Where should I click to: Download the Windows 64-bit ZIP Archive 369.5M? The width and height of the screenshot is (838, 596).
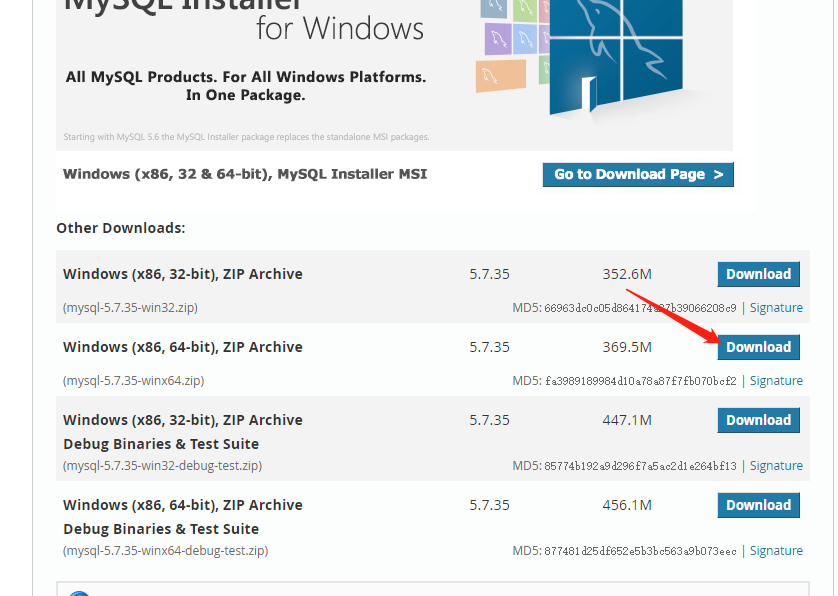(x=758, y=347)
